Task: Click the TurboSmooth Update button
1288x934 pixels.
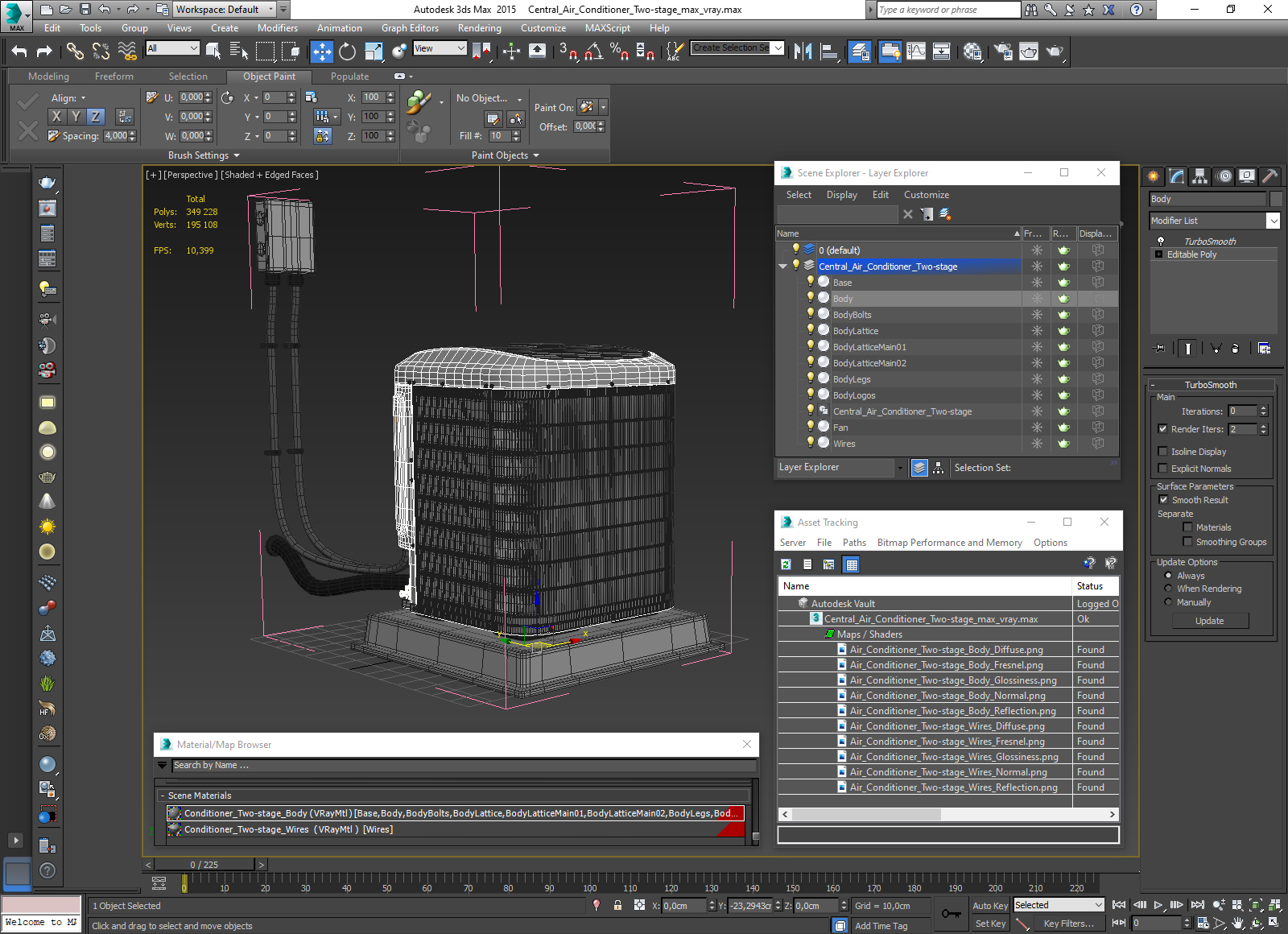Action: click(x=1210, y=621)
